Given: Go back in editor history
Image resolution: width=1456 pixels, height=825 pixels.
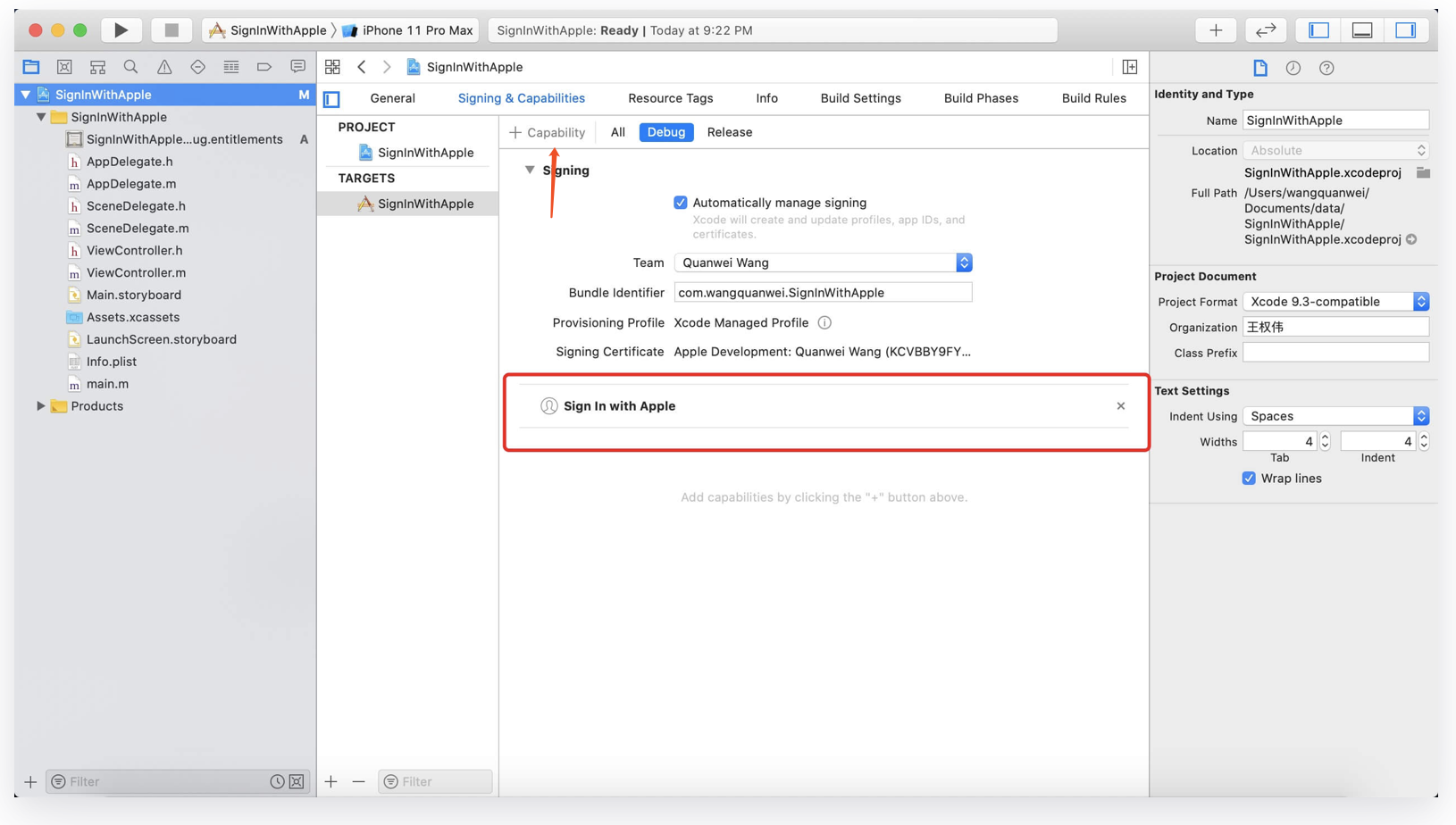Looking at the screenshot, I should click(362, 67).
